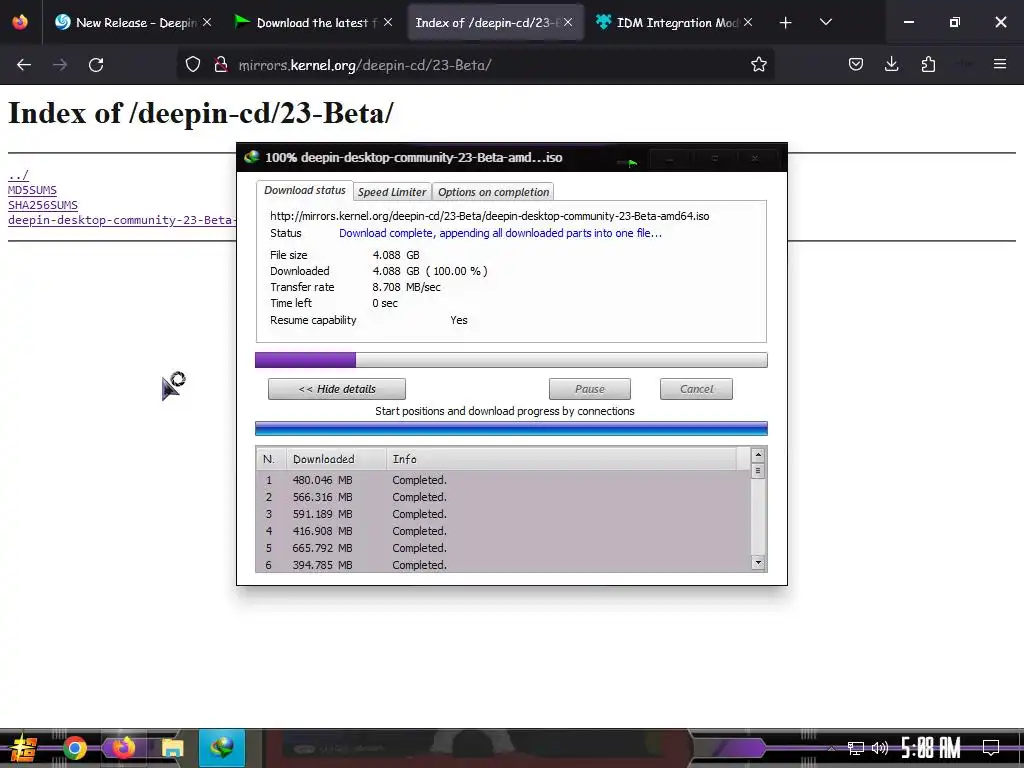
Task: Go back with the browser back arrow
Action: (x=24, y=65)
